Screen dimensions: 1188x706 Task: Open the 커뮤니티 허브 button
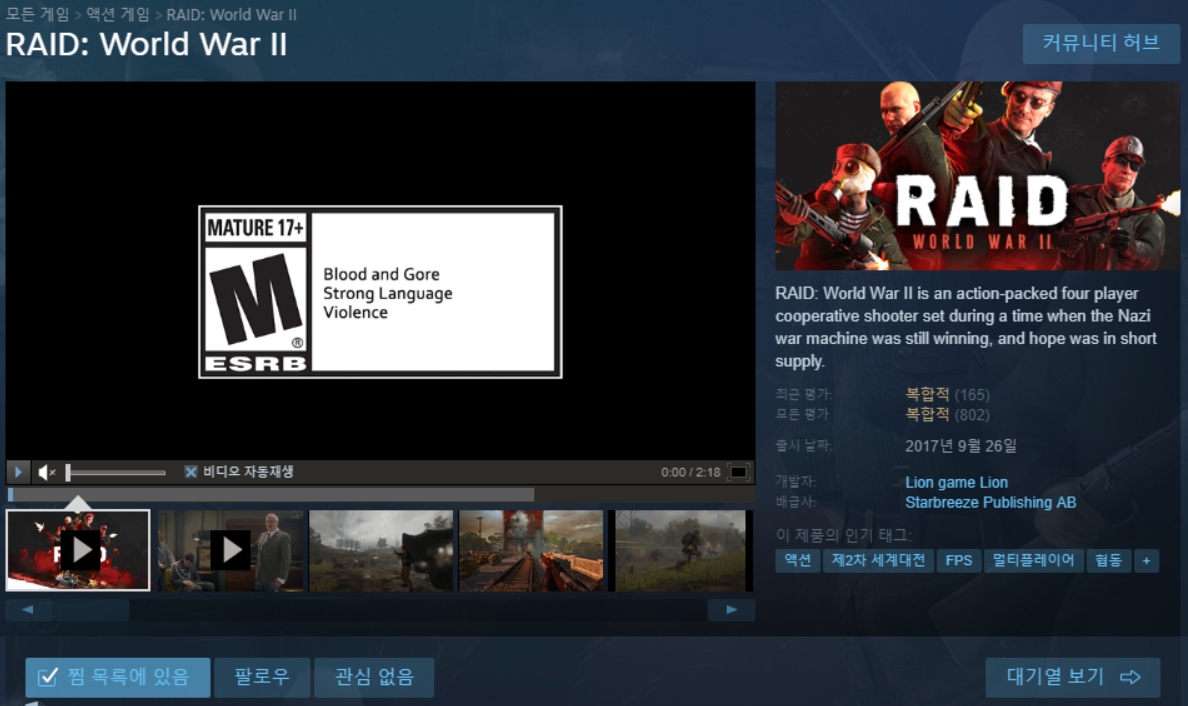click(1101, 43)
